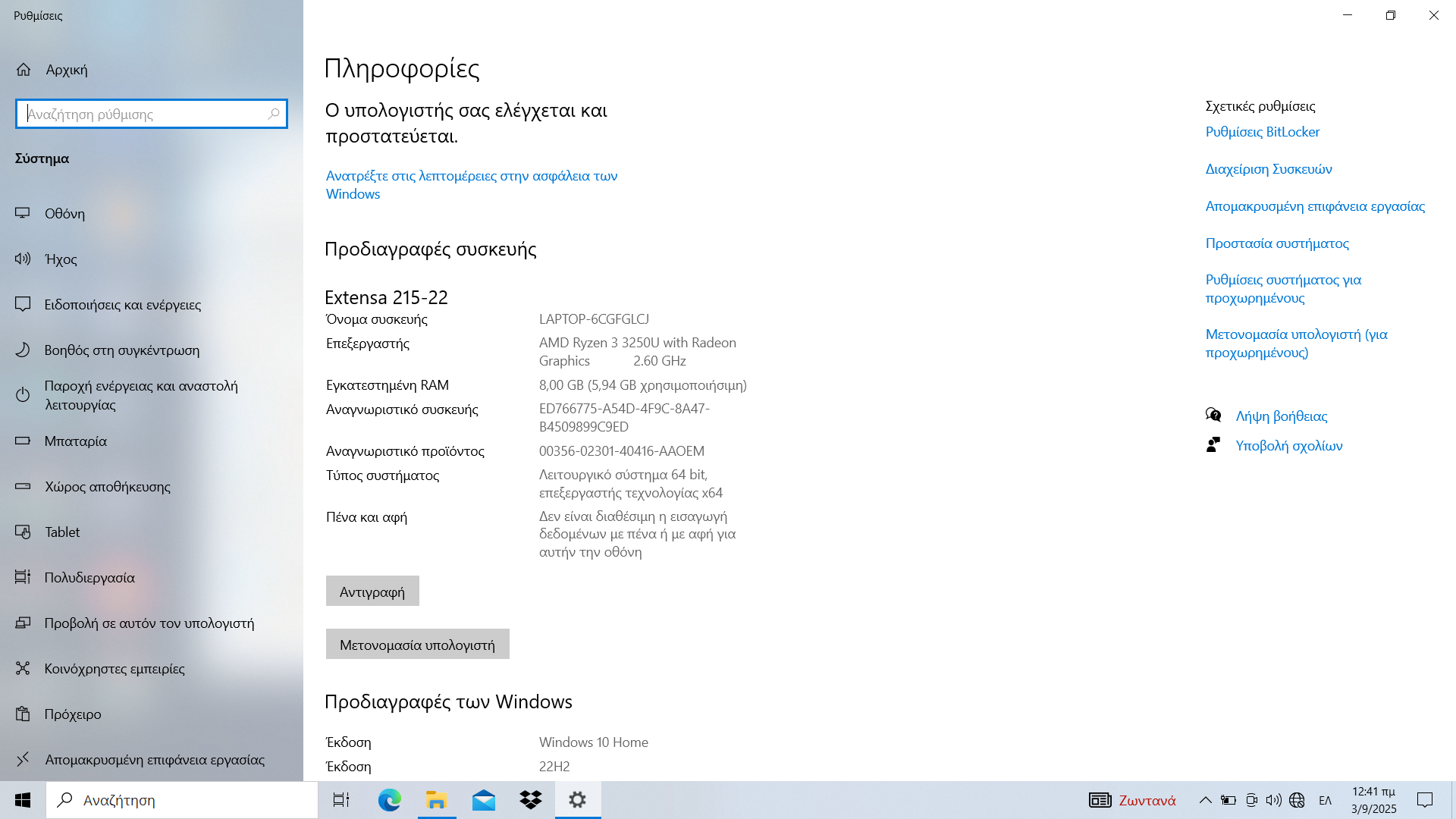
Task: Click the Πολυδιεργασία multitasking icon
Action: 23,577
